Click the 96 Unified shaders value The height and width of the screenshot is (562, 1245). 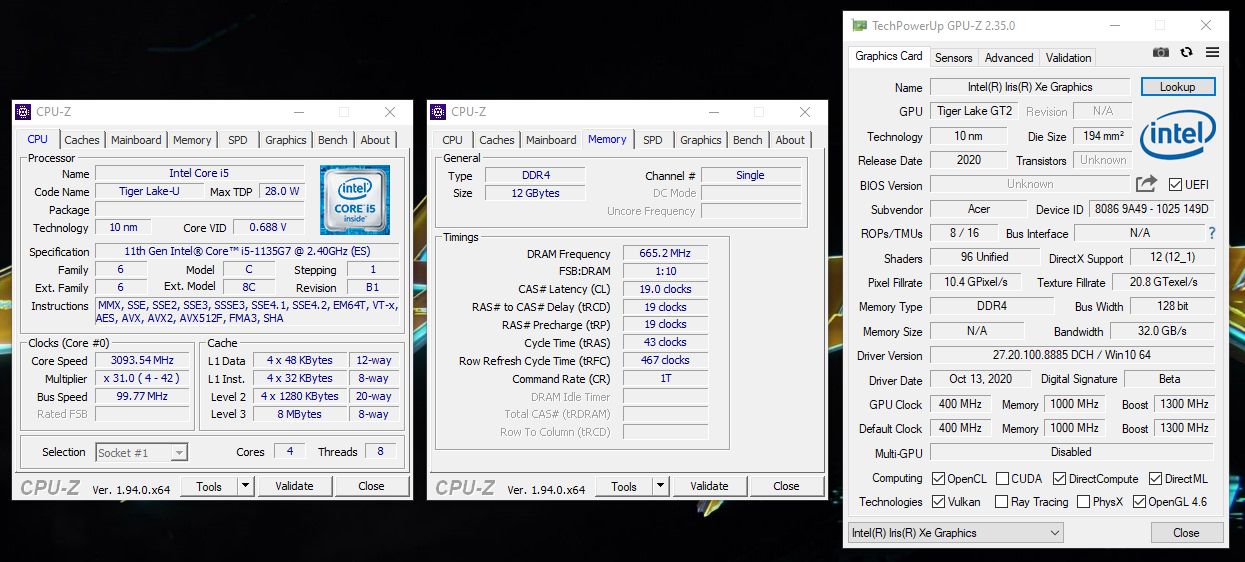985,258
